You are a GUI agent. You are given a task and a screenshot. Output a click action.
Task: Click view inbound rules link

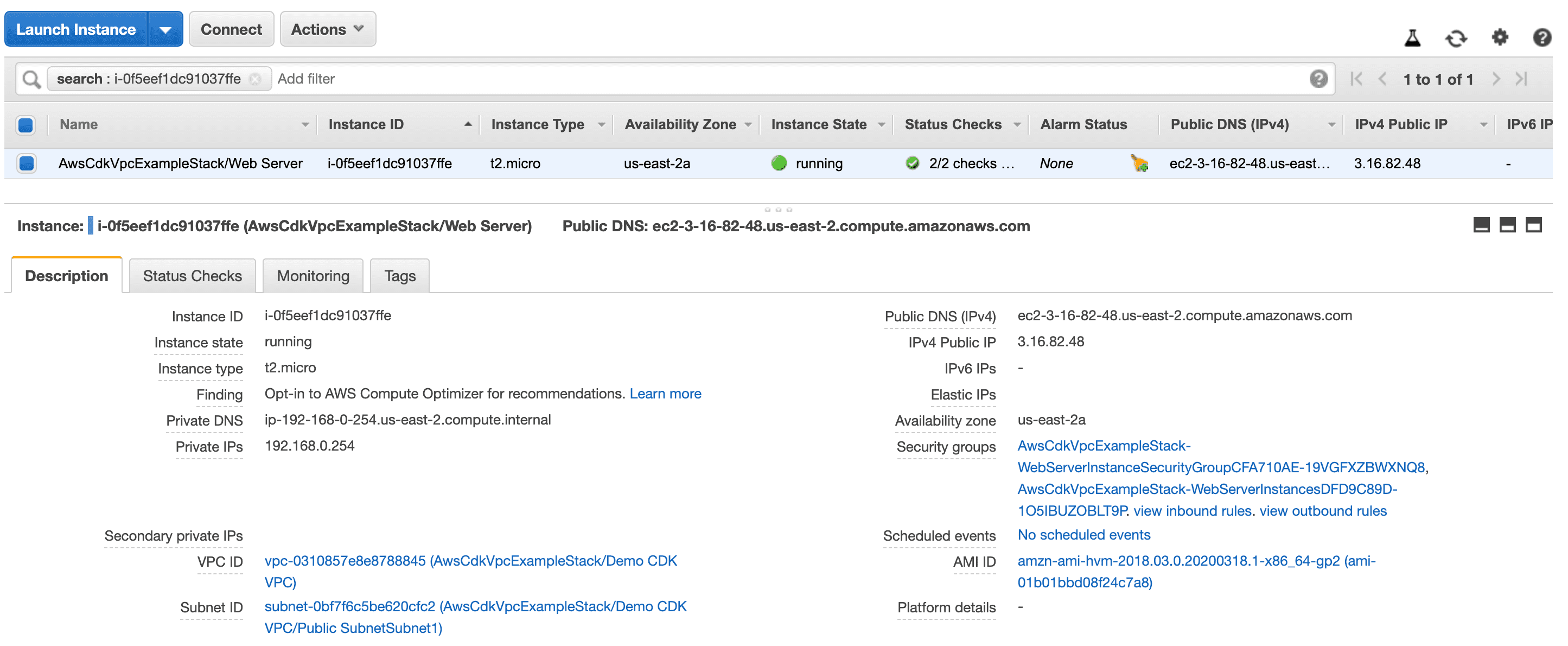pyautogui.click(x=1192, y=511)
